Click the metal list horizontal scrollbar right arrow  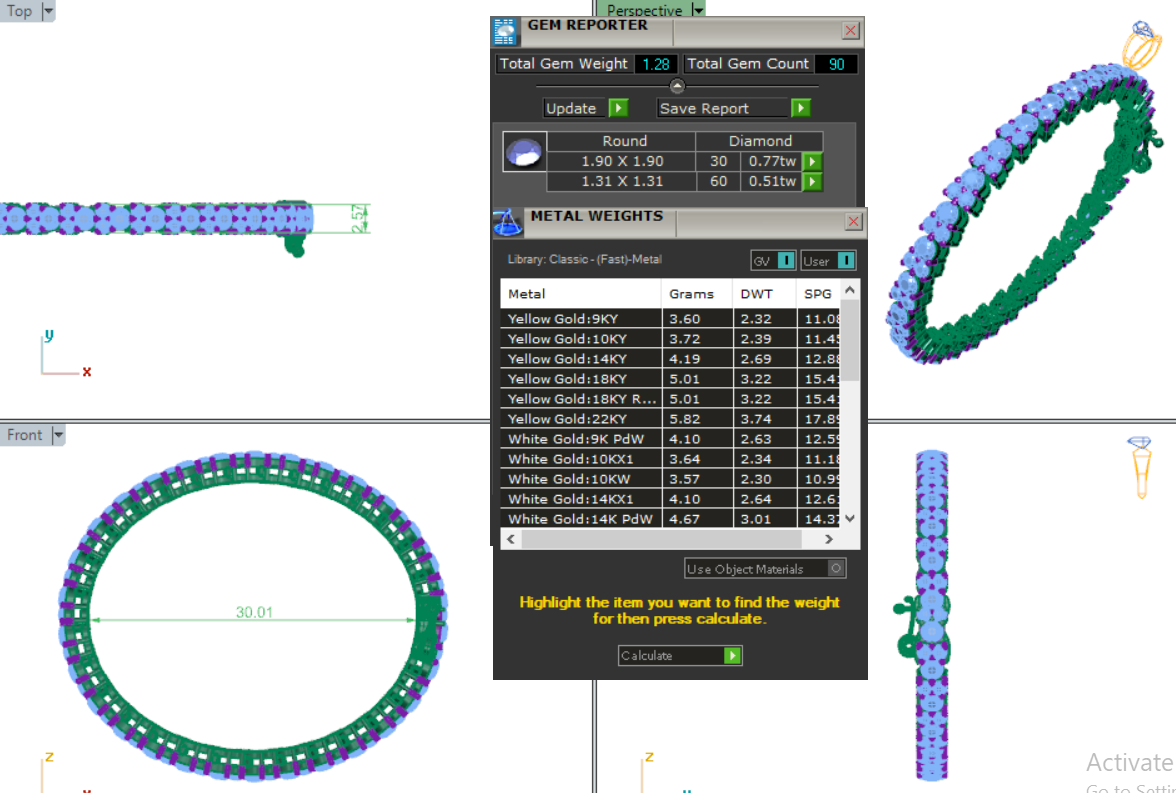pyautogui.click(x=828, y=539)
